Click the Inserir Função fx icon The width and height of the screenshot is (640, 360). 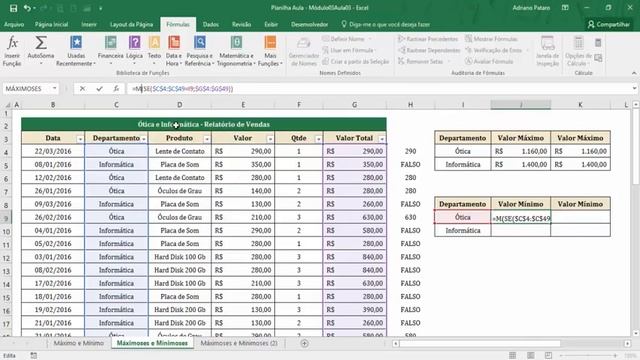click(x=12, y=51)
